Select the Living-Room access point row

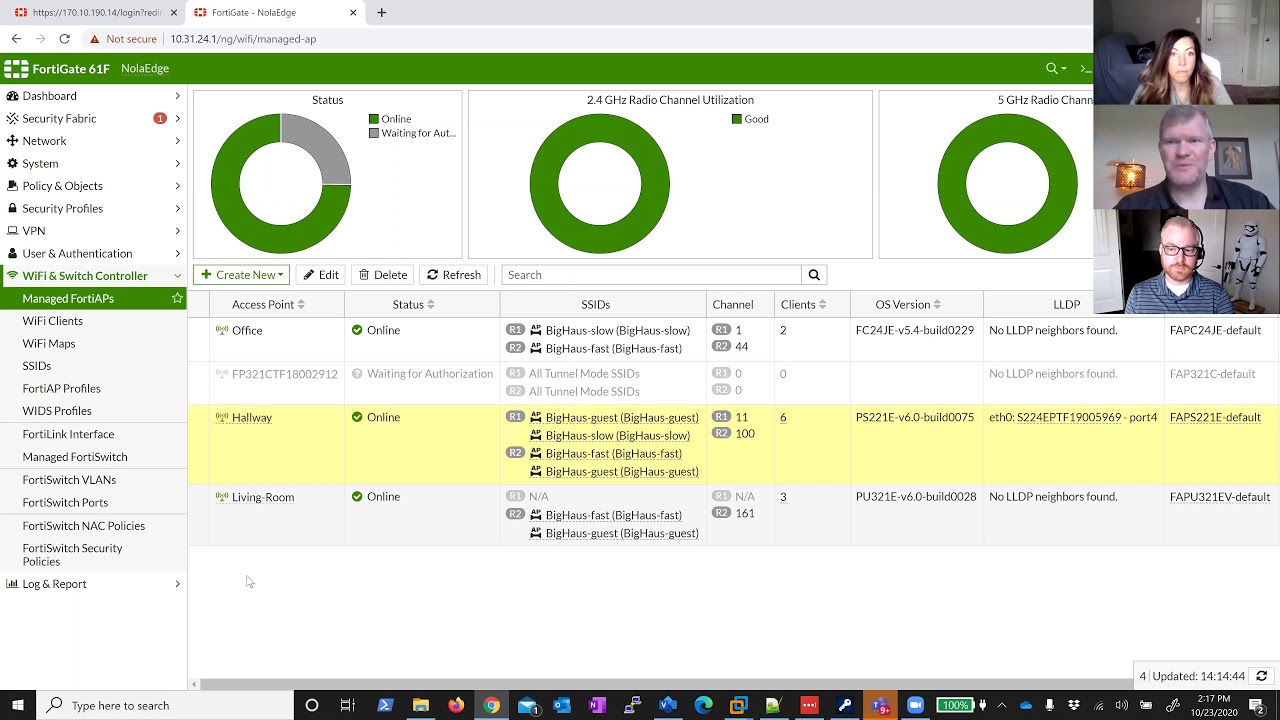(733, 515)
